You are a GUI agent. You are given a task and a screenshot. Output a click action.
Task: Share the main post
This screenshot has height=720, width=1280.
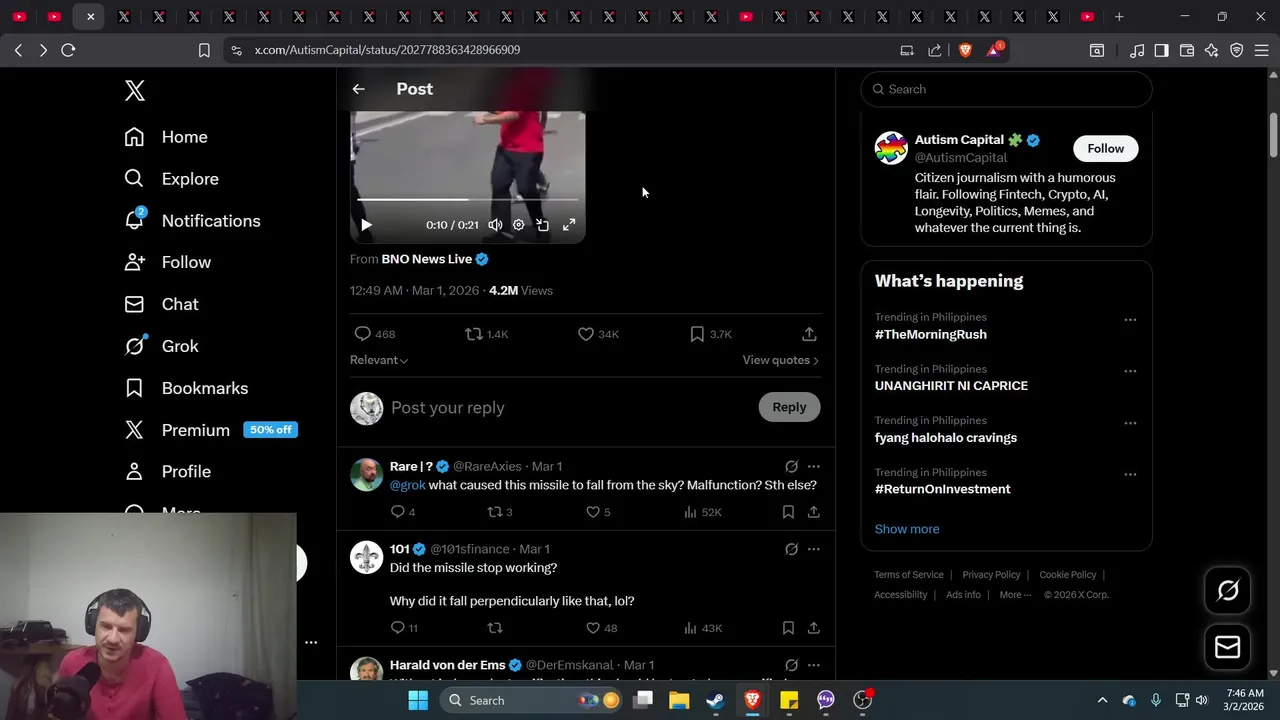[809, 334]
